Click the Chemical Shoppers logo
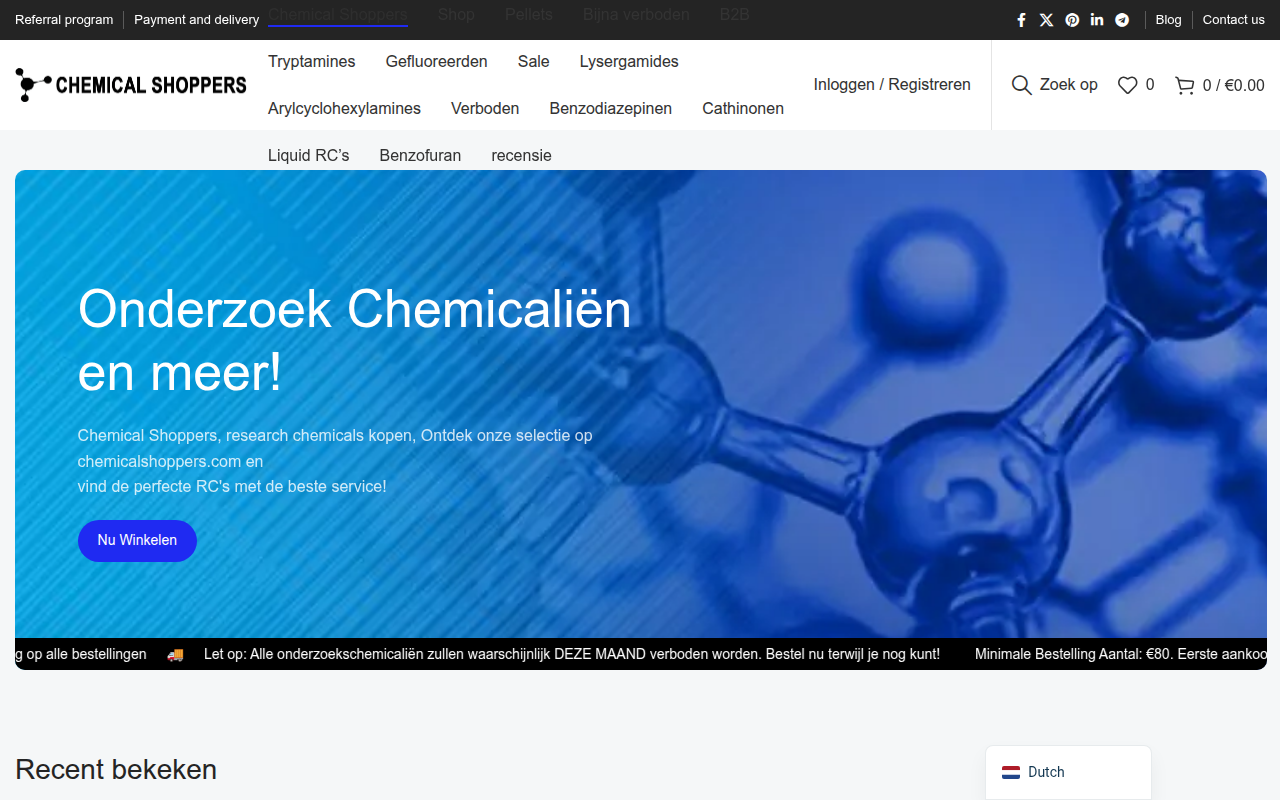 pos(131,85)
